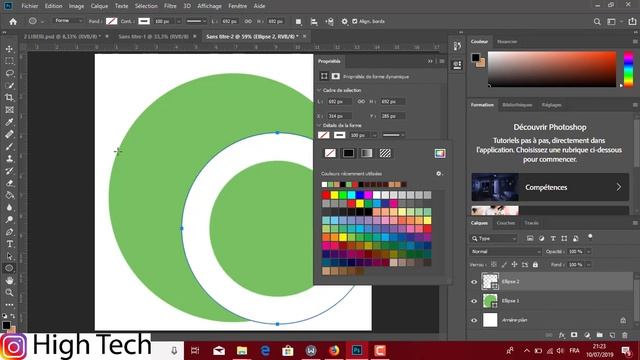
Task: Switch to the Nuancier tab
Action: [x=507, y=42]
